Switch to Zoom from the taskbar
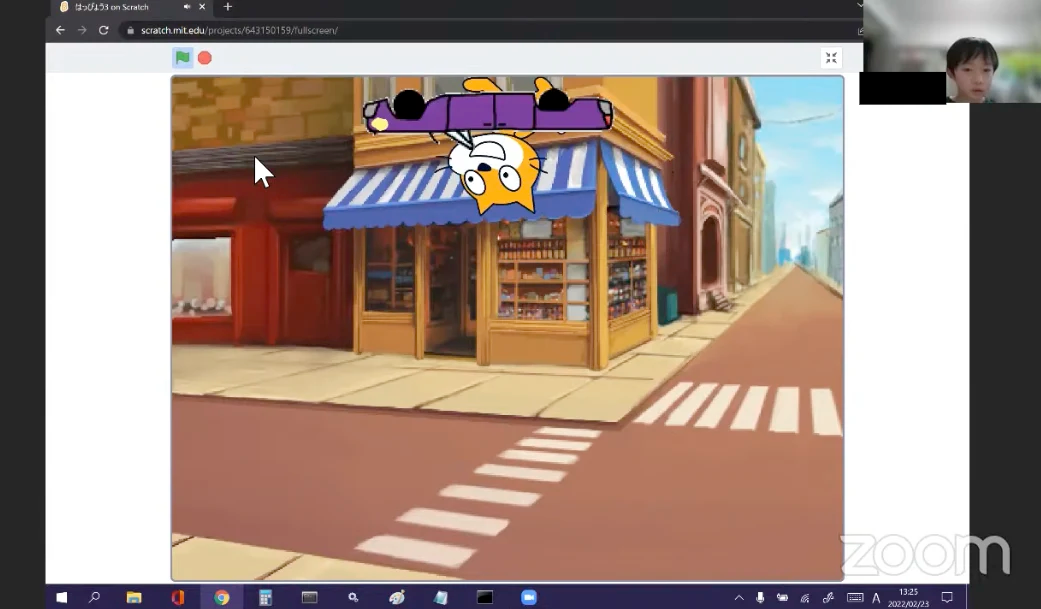 528,597
